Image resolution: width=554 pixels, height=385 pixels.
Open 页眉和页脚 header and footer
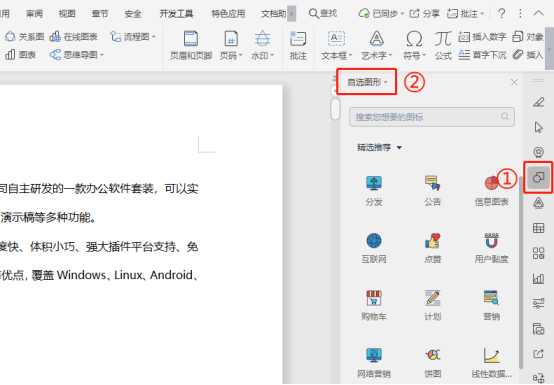coord(191,46)
